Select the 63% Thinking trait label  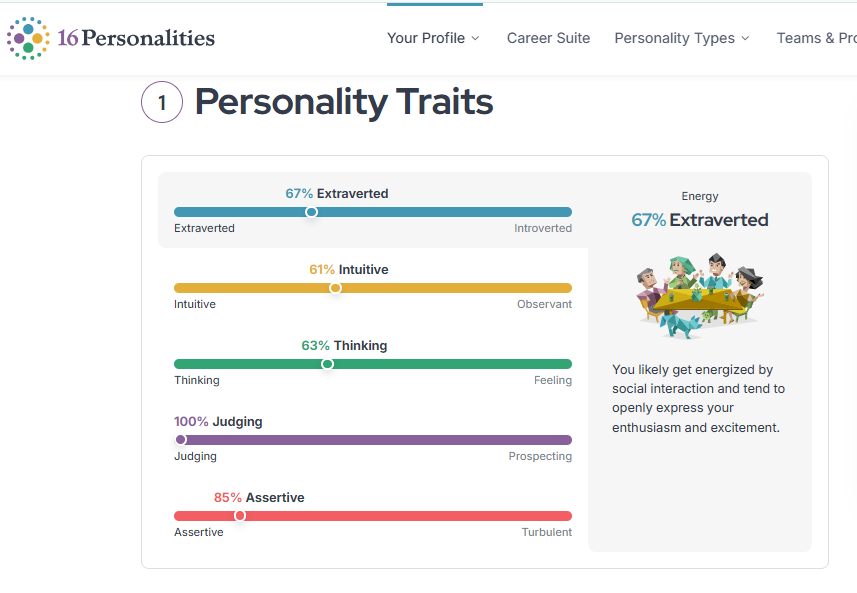(344, 345)
